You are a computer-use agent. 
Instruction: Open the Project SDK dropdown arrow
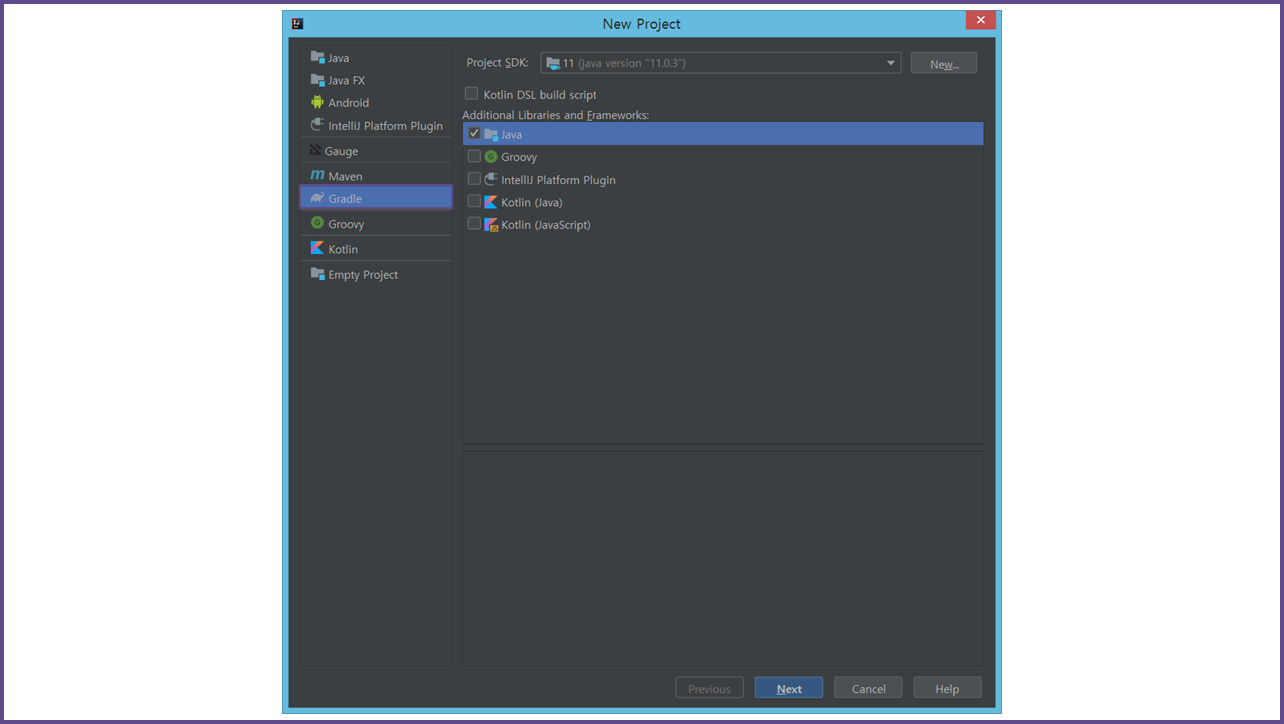890,63
